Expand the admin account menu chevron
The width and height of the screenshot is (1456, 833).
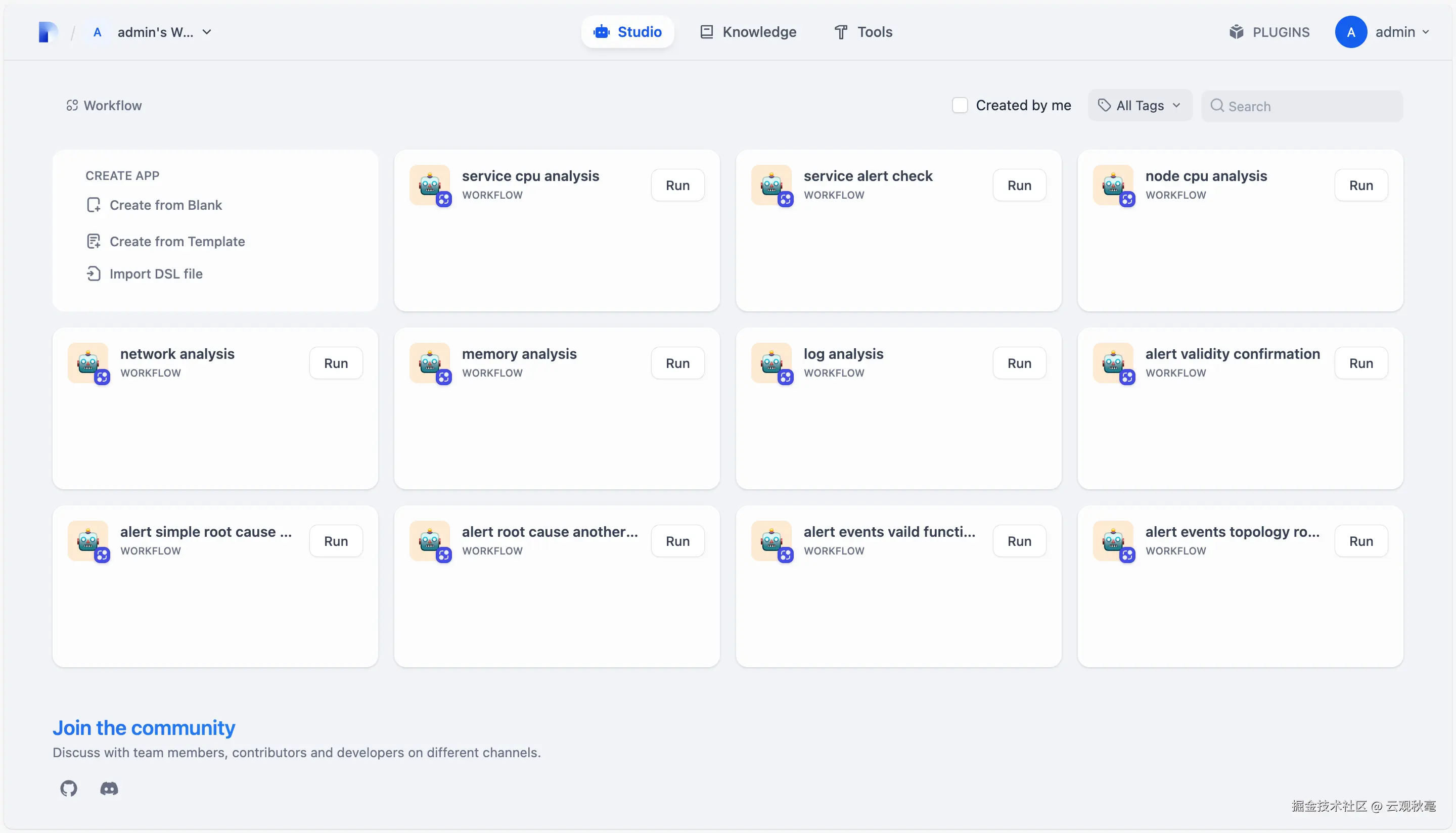tap(1426, 32)
